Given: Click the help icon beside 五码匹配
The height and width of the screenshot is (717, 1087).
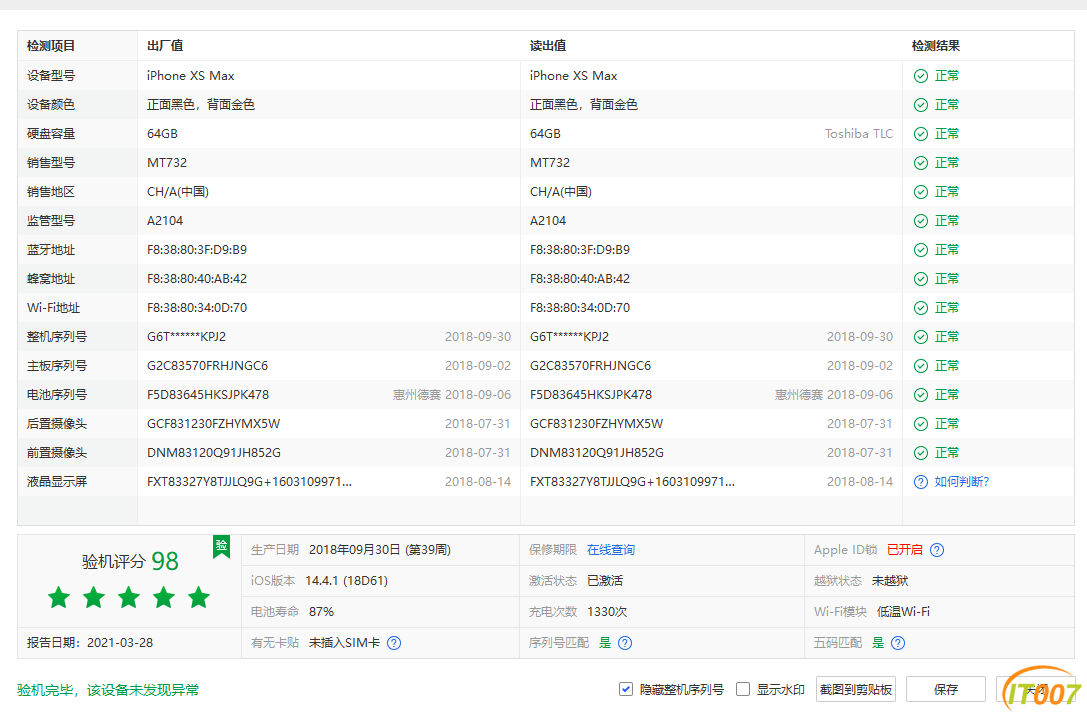Looking at the screenshot, I should click(898, 643).
